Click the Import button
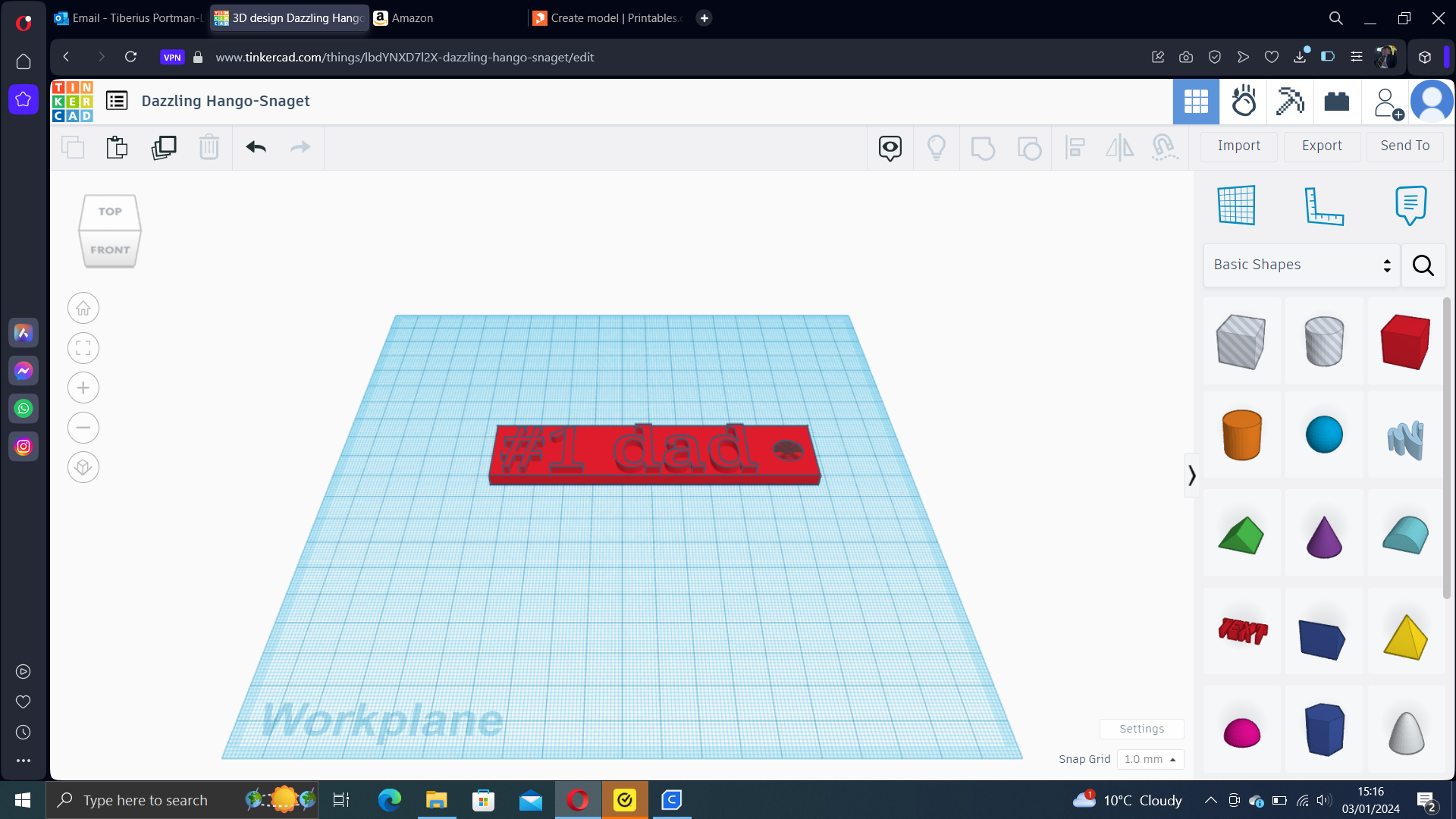Screen dimensions: 1456x819 pyautogui.click(x=1238, y=145)
